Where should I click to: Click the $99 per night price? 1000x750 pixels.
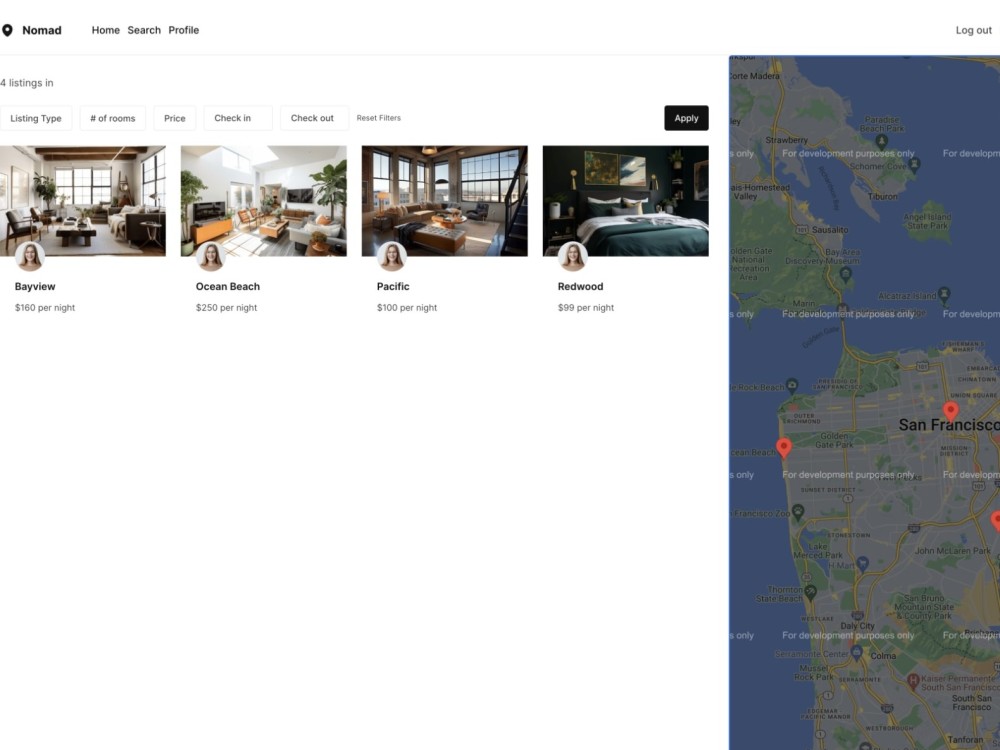coord(586,307)
